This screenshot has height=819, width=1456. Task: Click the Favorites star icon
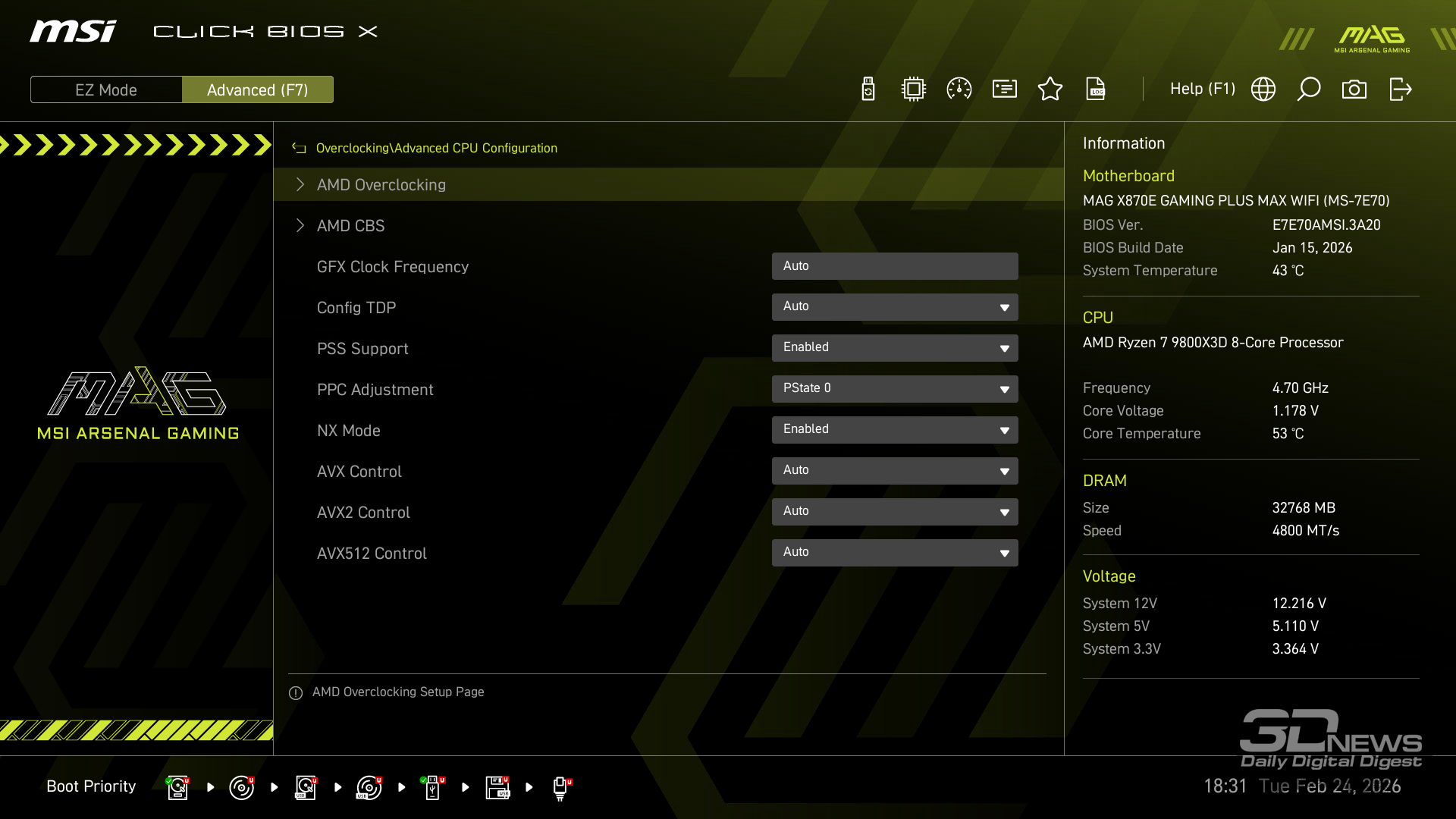(1050, 89)
